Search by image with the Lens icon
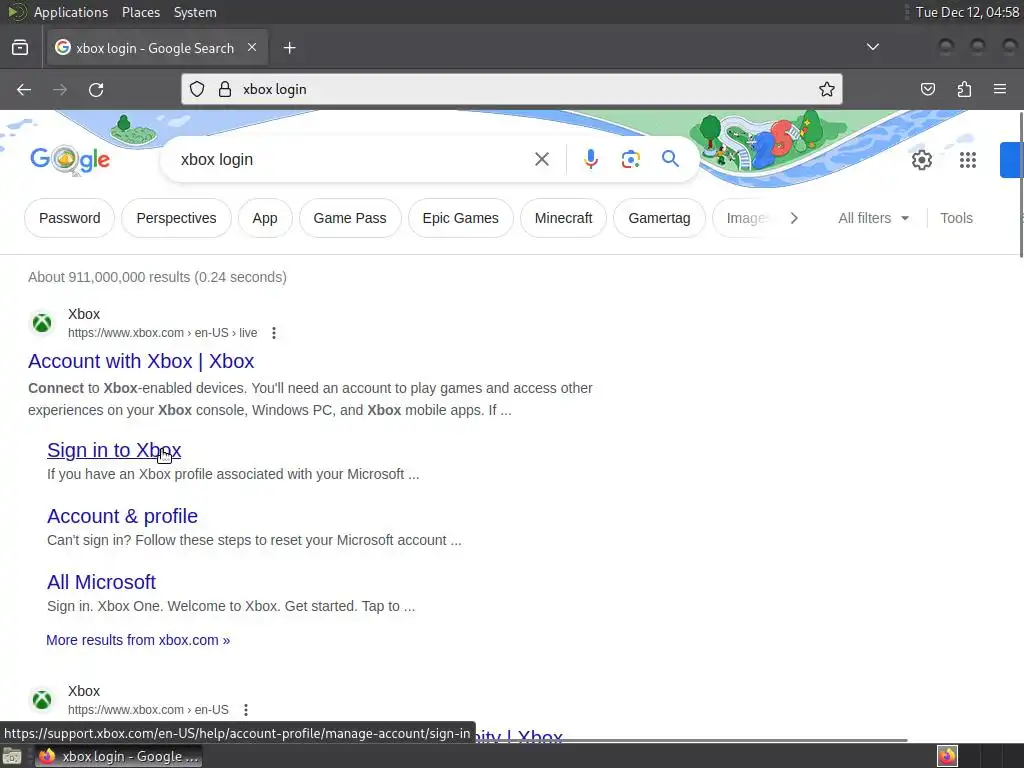 point(630,159)
